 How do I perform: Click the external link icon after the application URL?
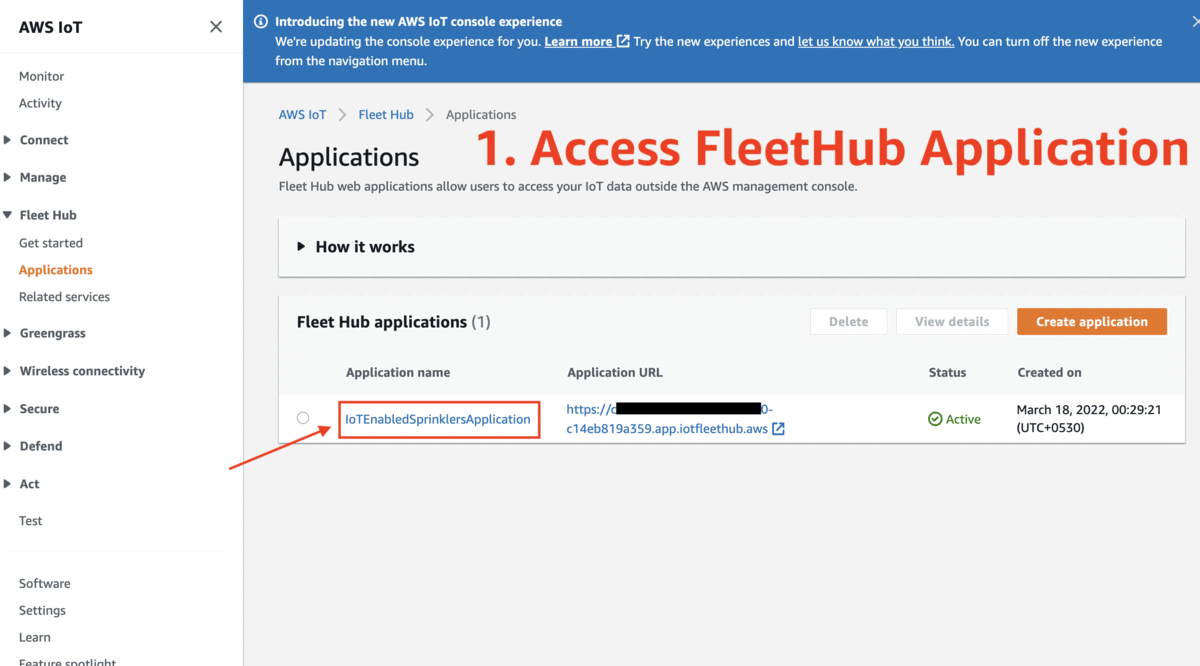click(x=778, y=429)
